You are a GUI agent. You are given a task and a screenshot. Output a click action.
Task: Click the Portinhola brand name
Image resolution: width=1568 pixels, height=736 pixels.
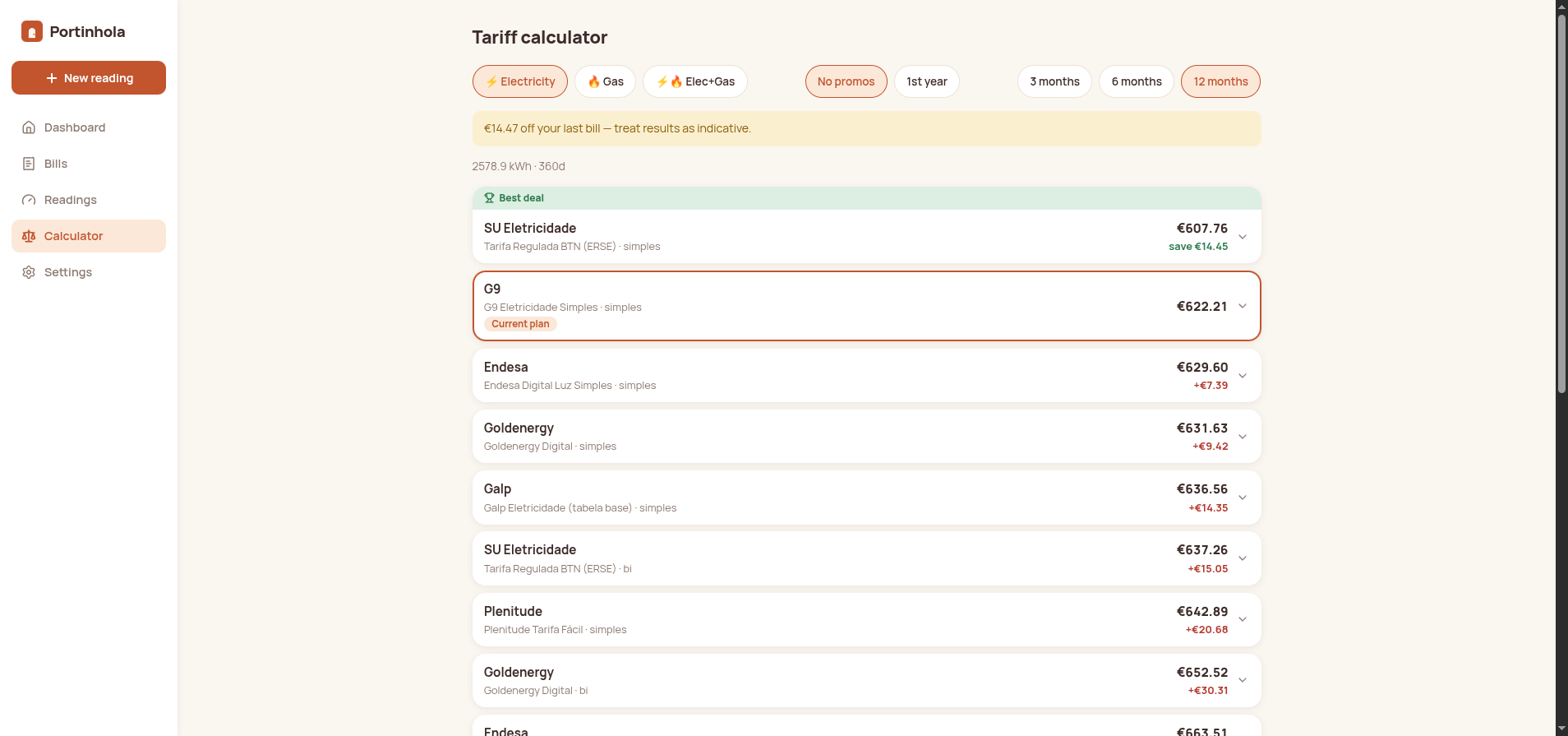pyautogui.click(x=87, y=32)
